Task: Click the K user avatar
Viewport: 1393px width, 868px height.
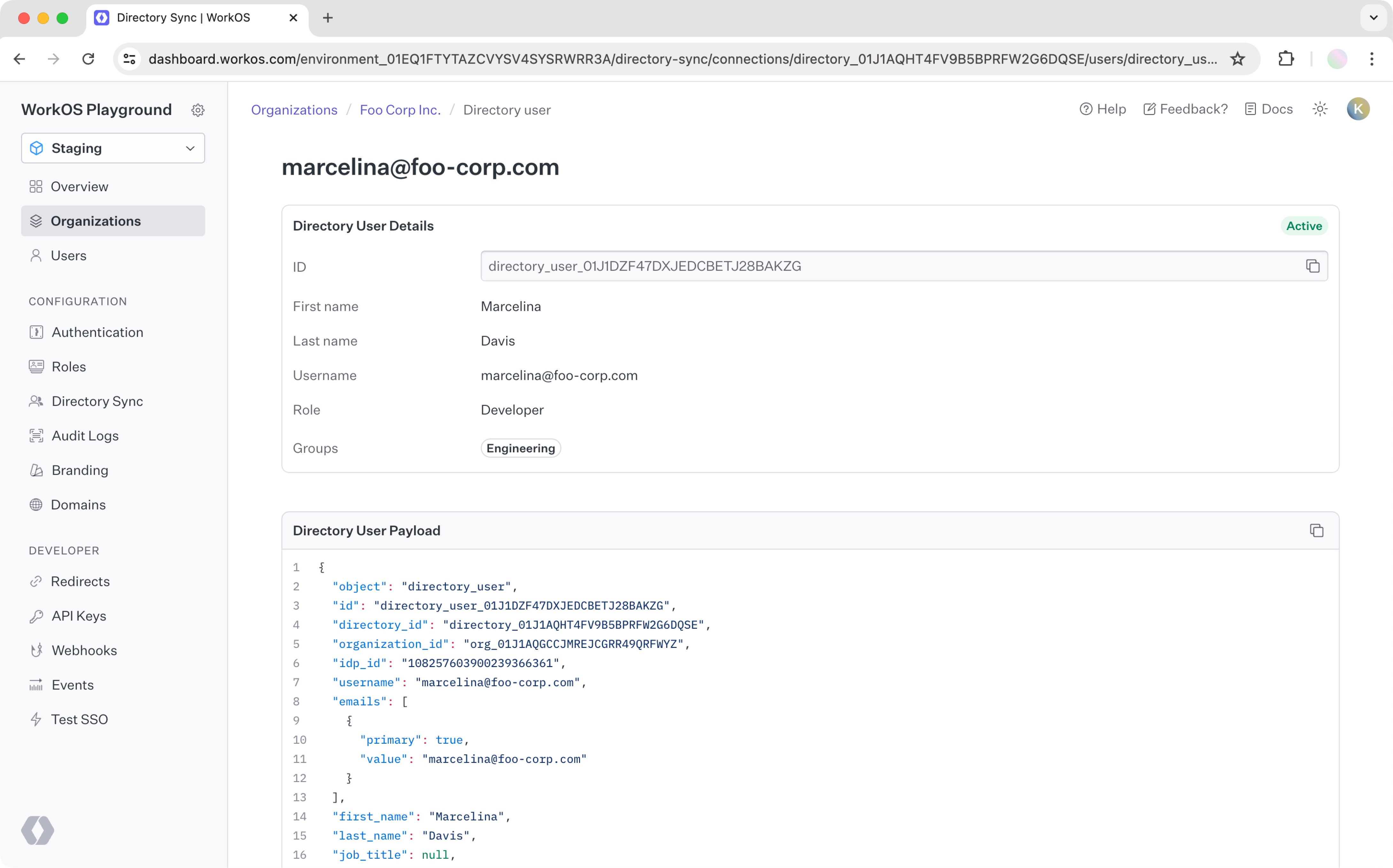Action: click(x=1358, y=109)
